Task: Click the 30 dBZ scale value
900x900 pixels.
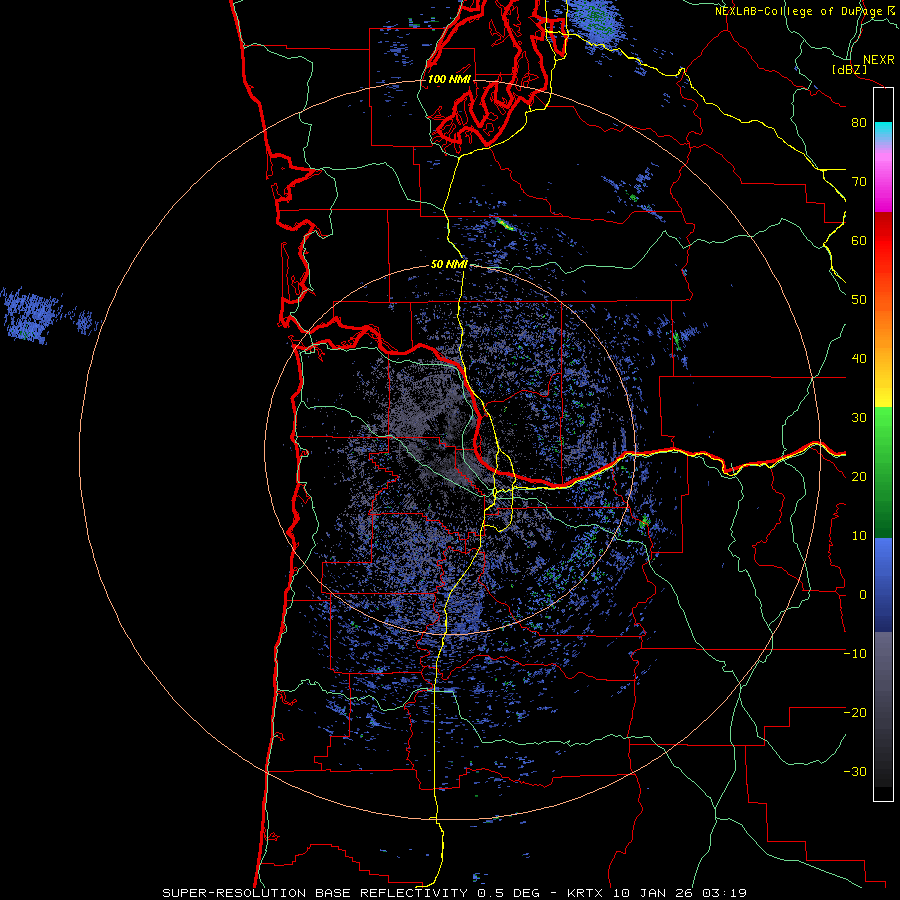Action: pos(859,417)
